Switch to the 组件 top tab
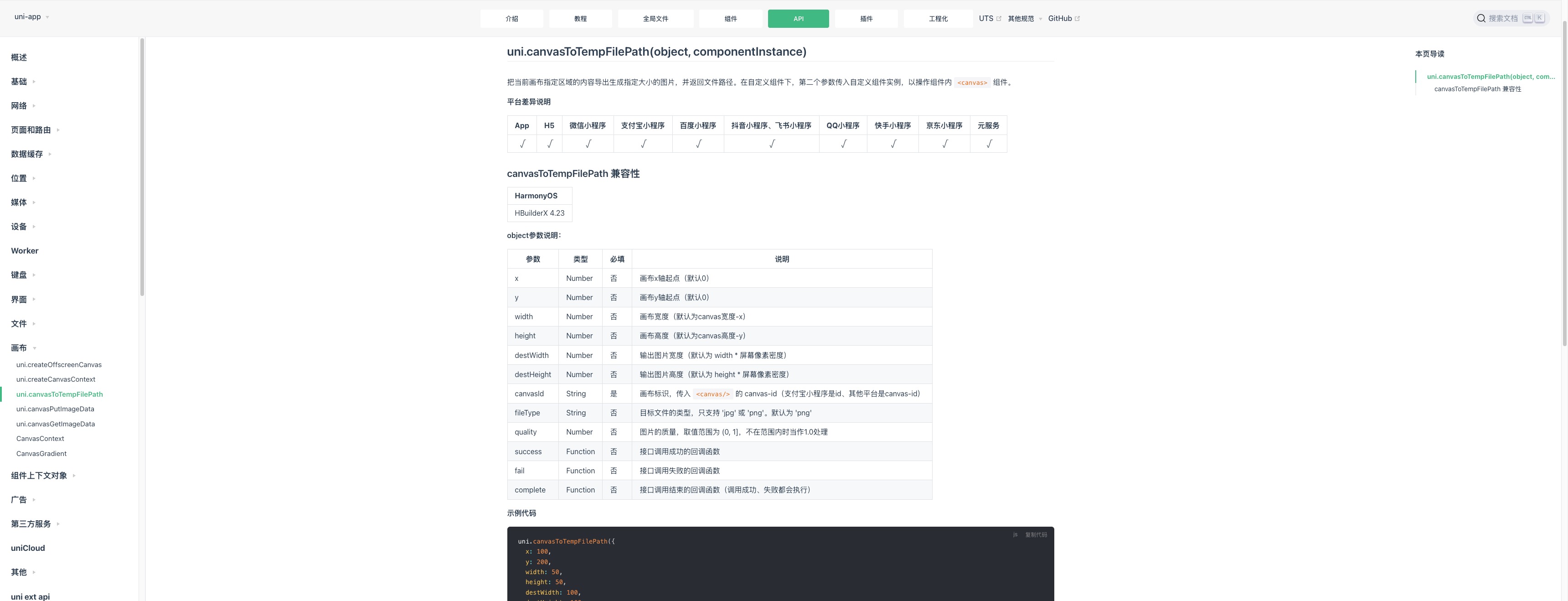 pos(730,19)
